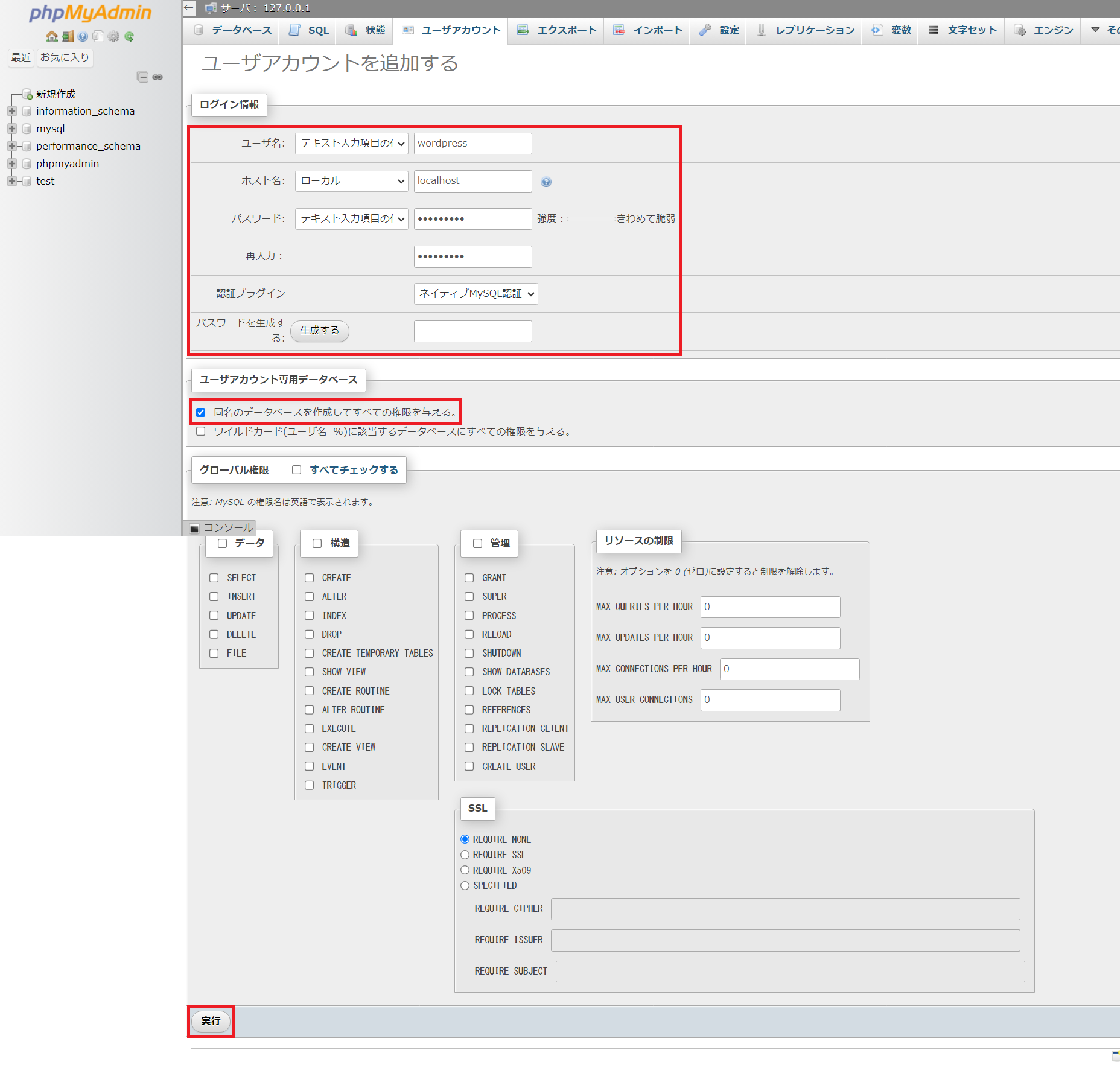Click the green reload navigation icon

pos(129,37)
